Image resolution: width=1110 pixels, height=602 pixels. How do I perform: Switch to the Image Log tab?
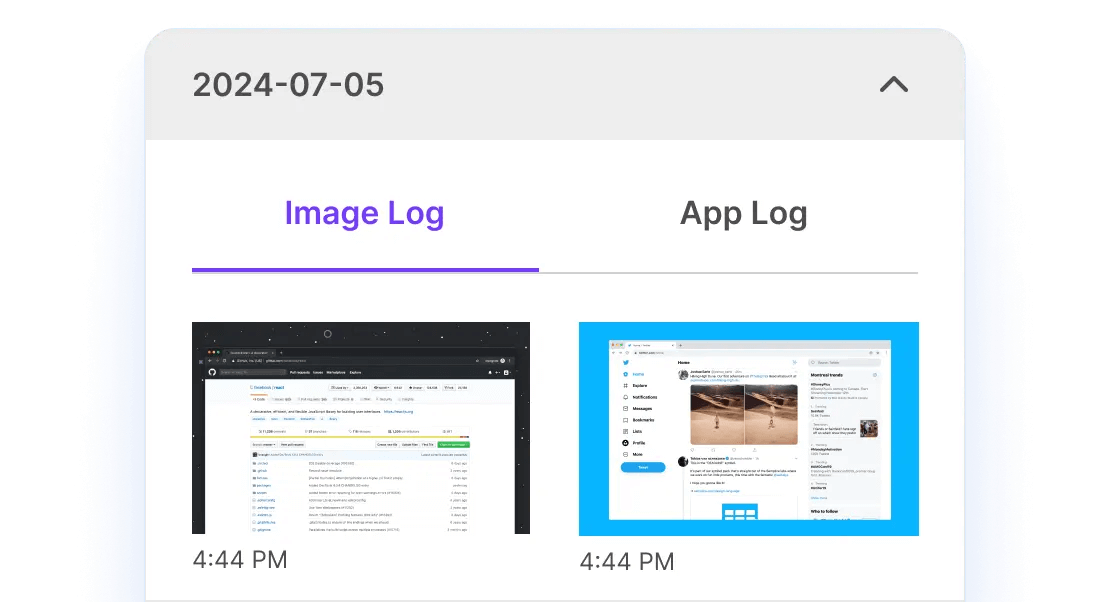click(x=365, y=213)
